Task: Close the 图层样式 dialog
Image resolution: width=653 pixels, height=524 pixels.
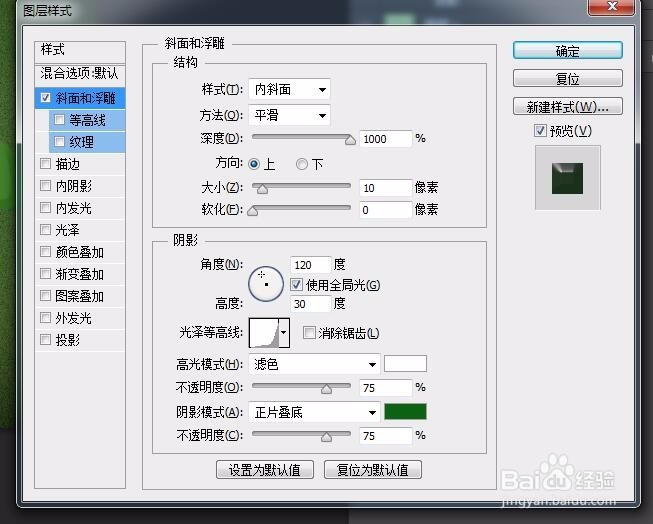Action: point(612,7)
